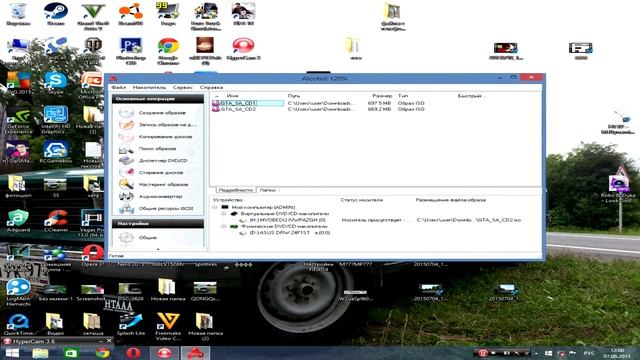Switch to the Подробности tab

(236, 190)
